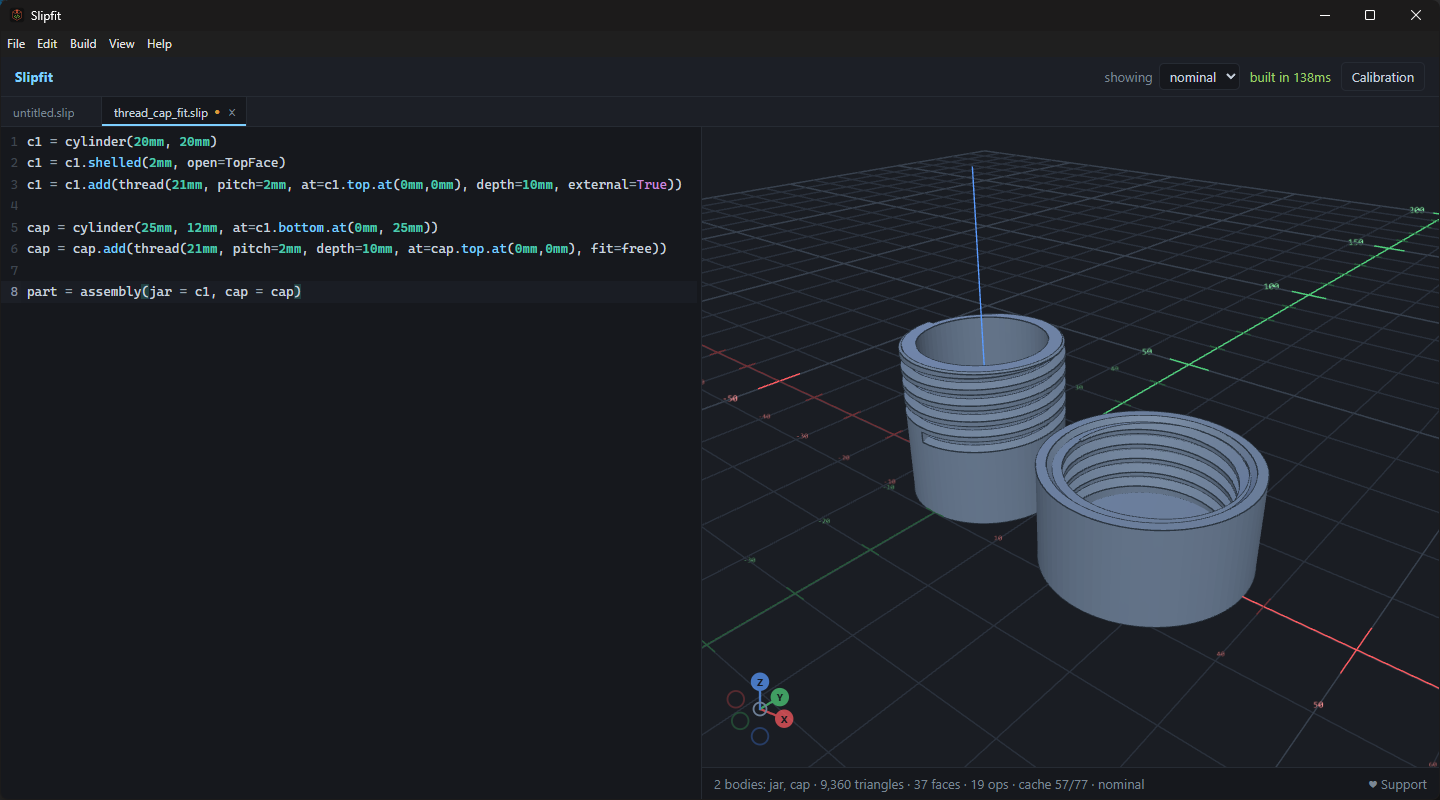
Task: Open the Help menu
Action: pos(159,44)
